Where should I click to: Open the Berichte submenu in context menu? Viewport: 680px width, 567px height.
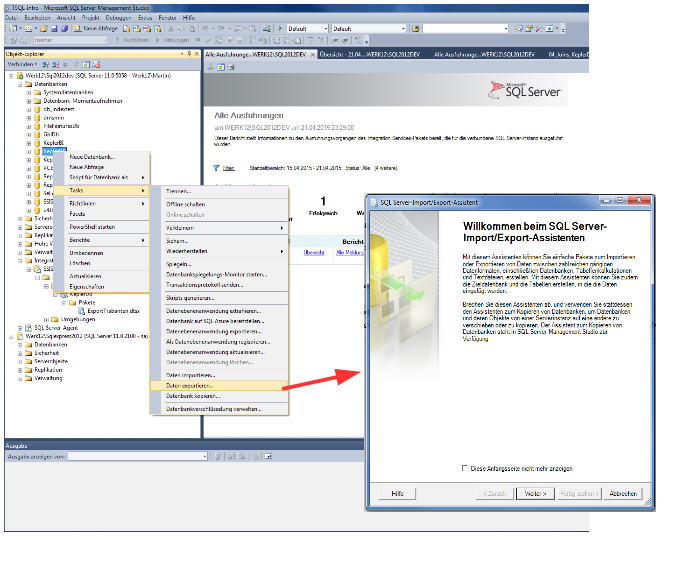click(x=101, y=240)
